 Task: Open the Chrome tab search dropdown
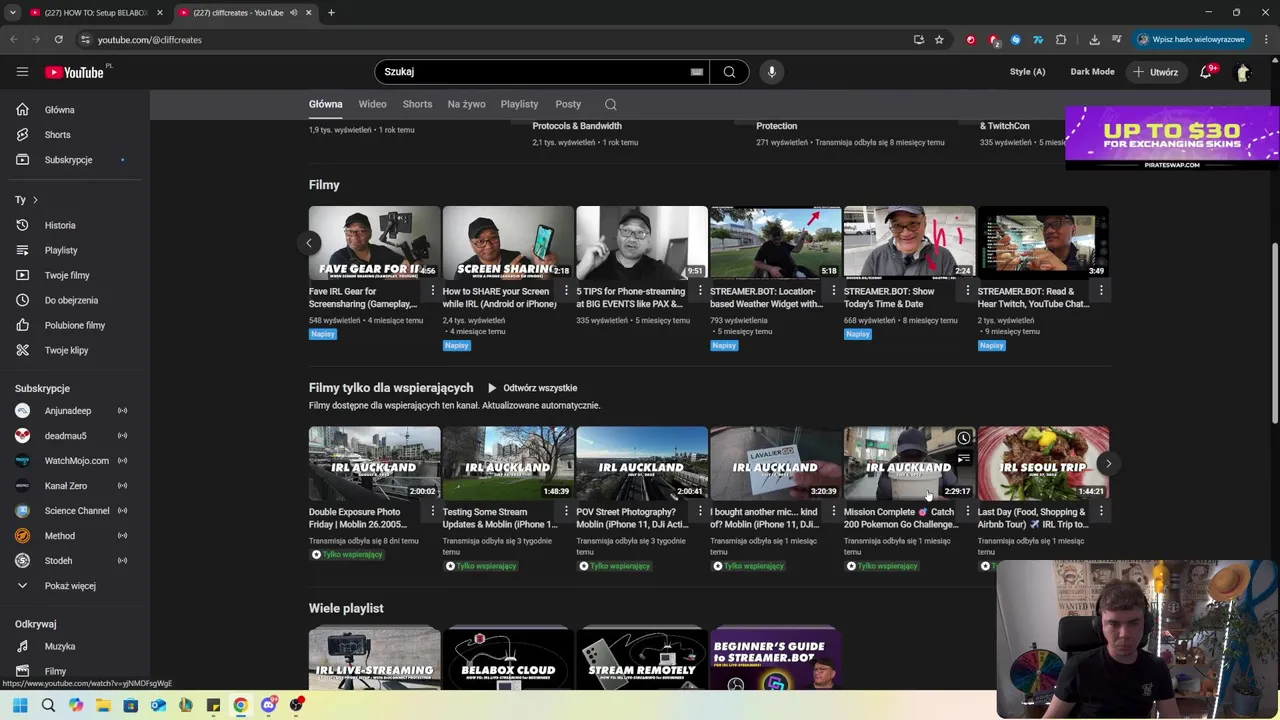pyautogui.click(x=13, y=13)
